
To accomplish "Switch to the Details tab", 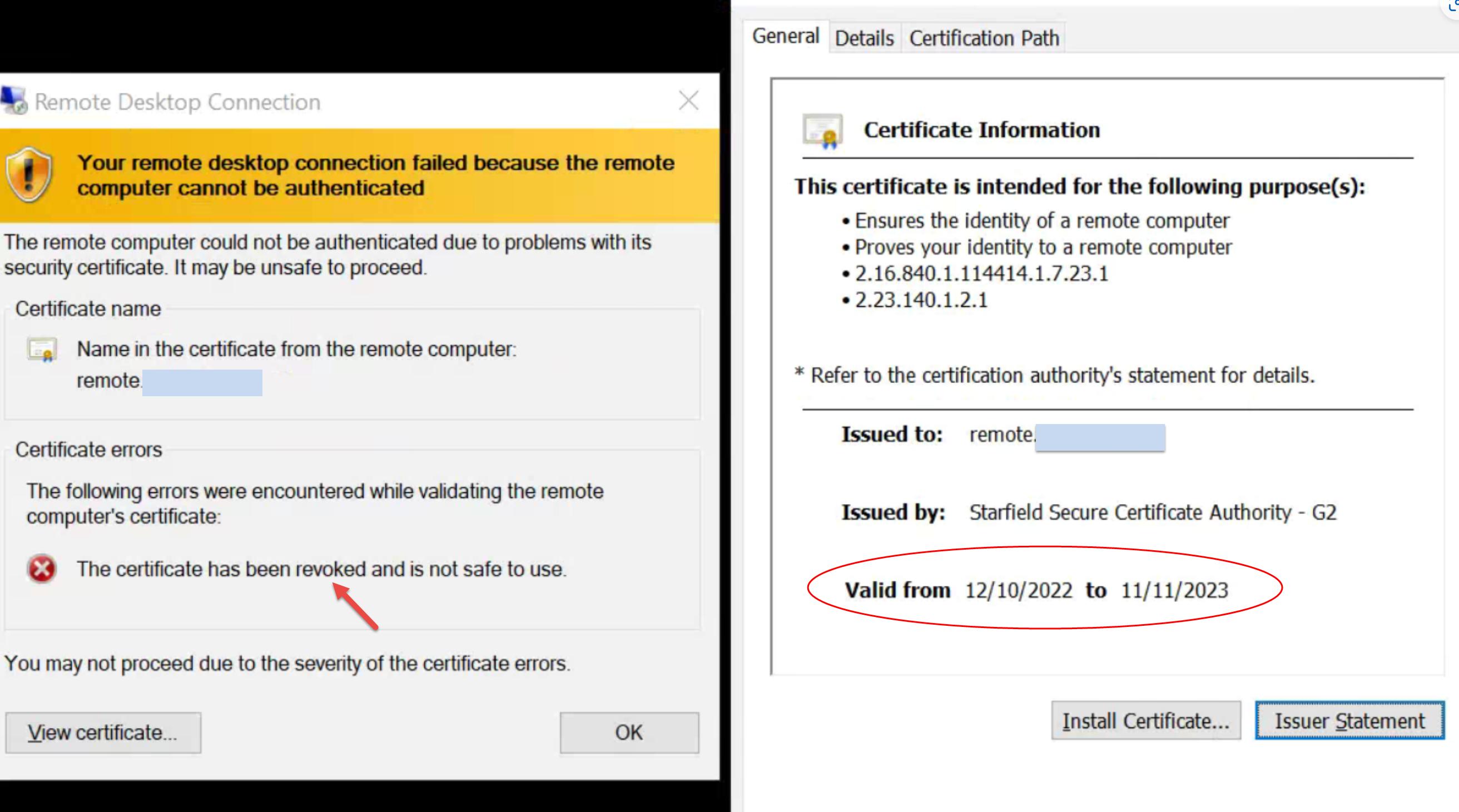I will click(864, 38).
